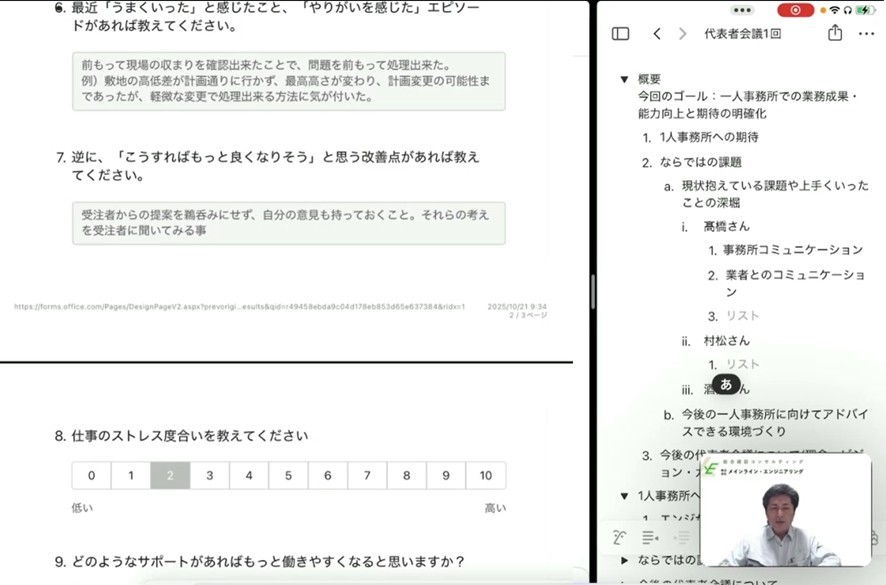The height and width of the screenshot is (585, 886).
Task: Expand the ならではの section triangle
Action: pos(624,560)
